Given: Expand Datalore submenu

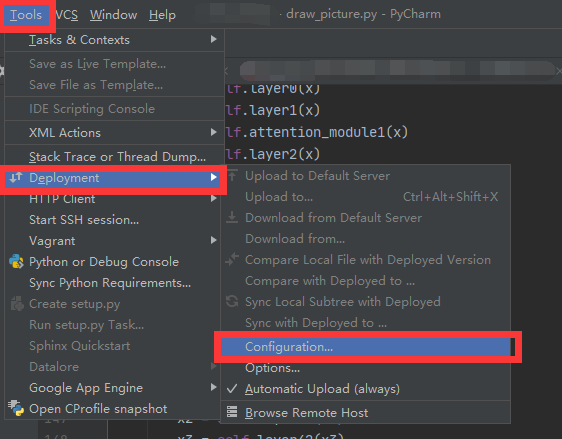Looking at the screenshot, I should (114, 367).
